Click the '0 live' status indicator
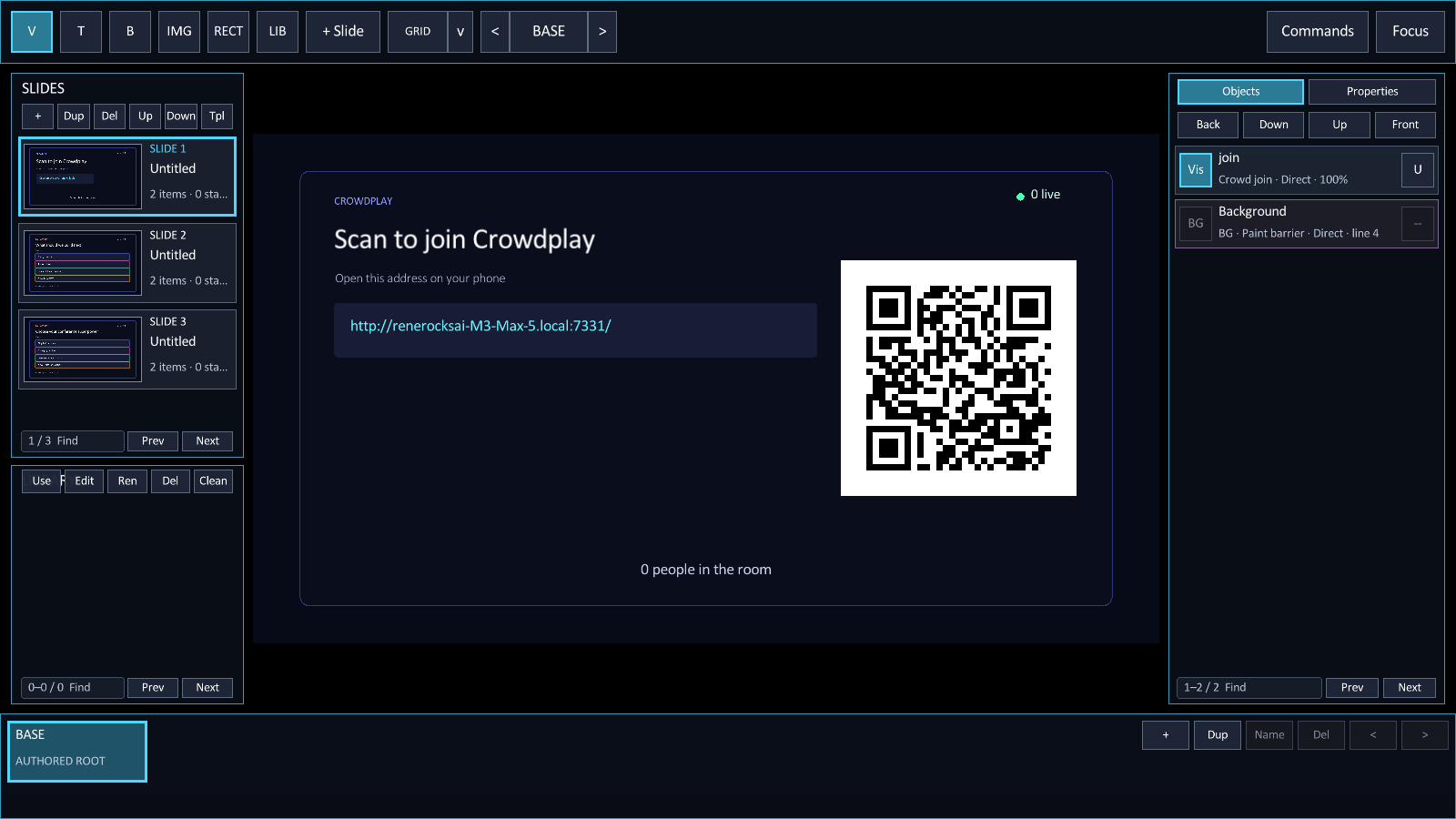 (1038, 195)
